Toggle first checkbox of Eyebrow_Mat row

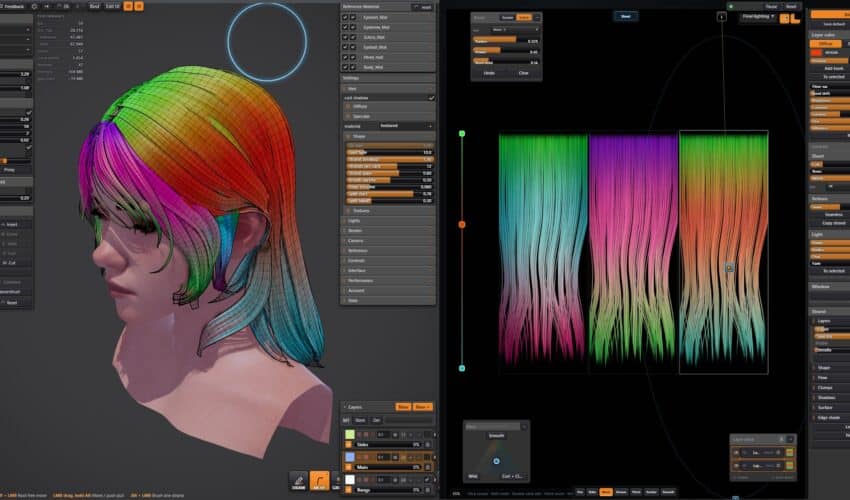[345, 27]
